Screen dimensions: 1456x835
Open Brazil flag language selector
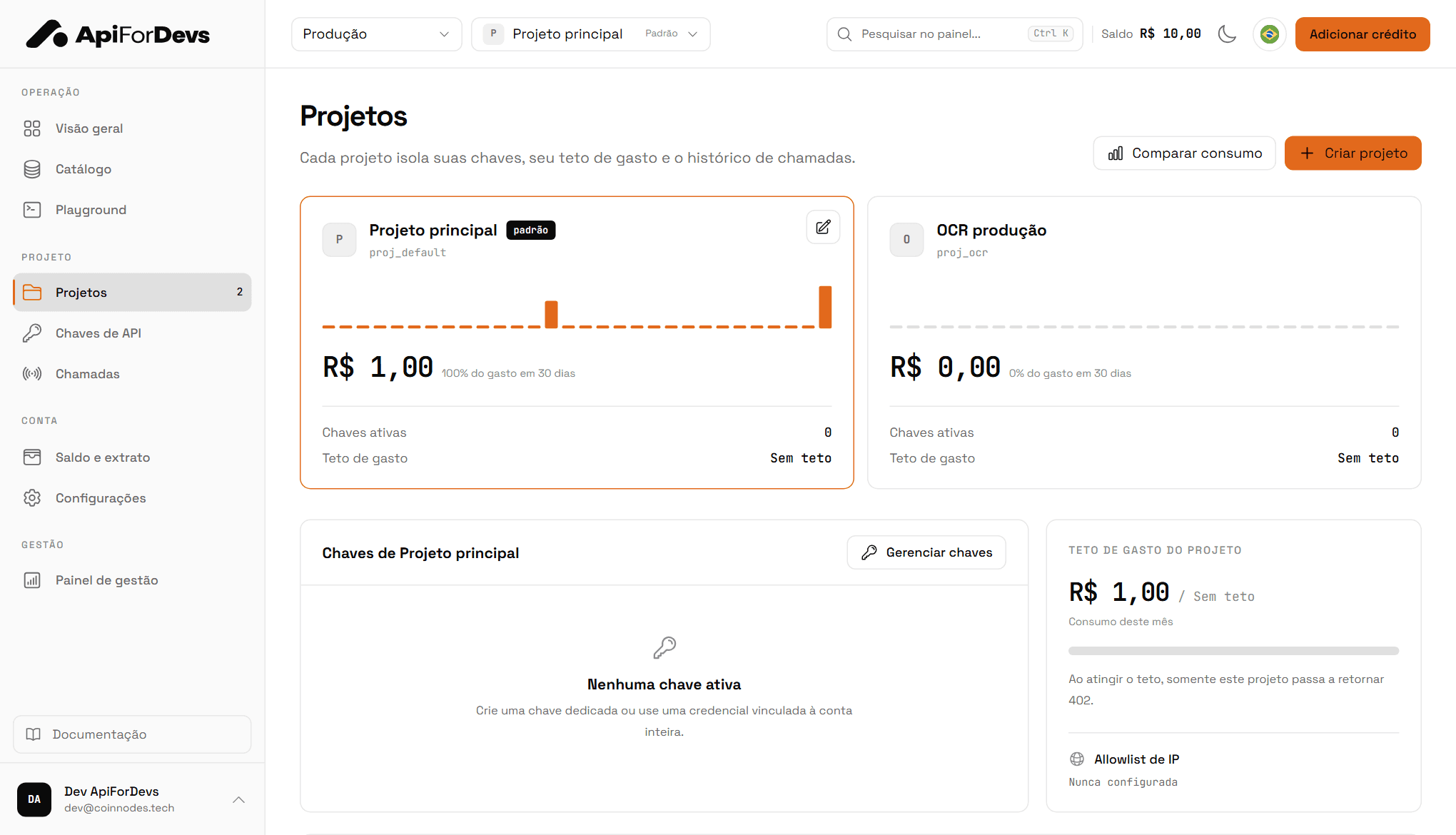point(1269,34)
